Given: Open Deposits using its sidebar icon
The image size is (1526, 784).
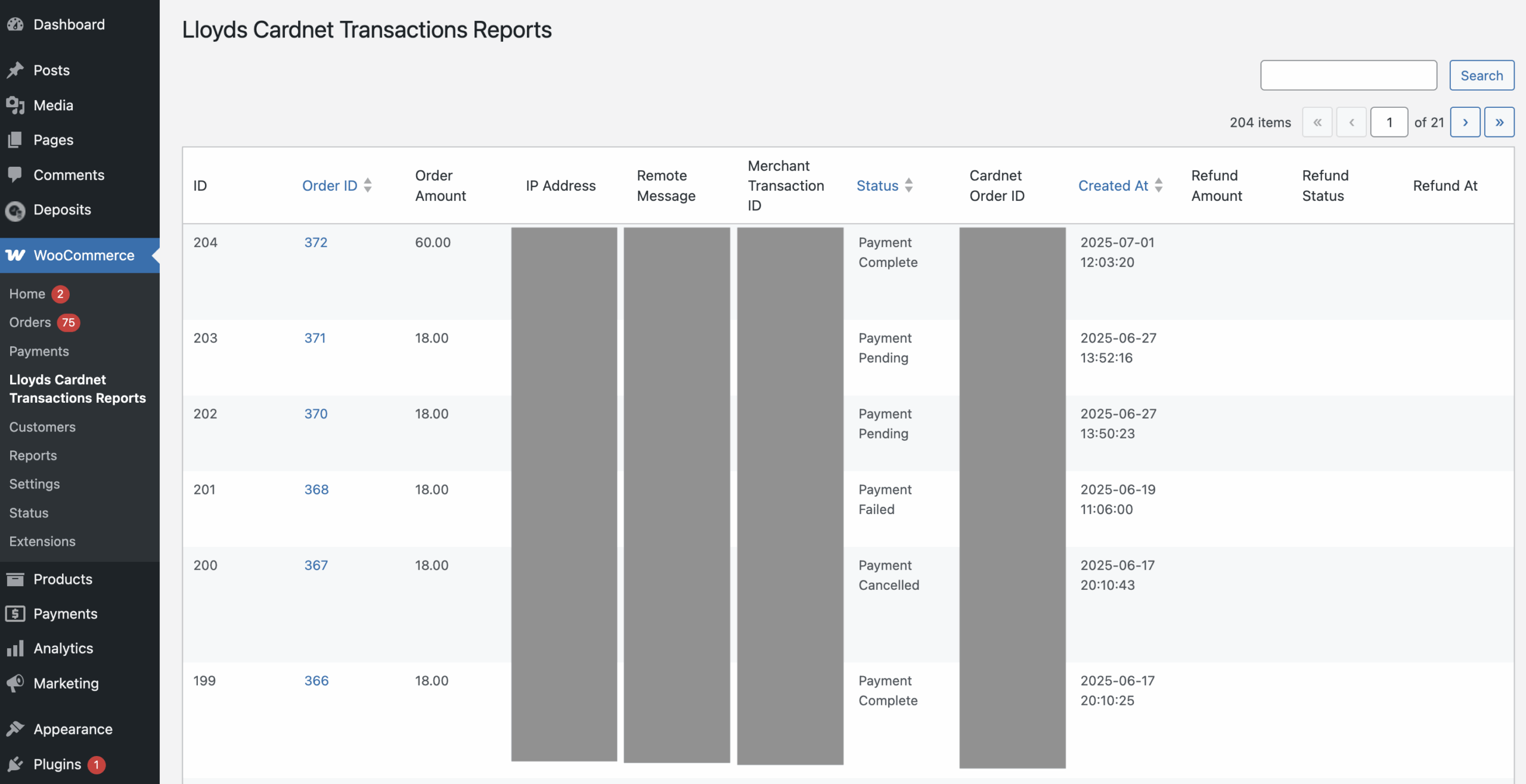Looking at the screenshot, I should (16, 210).
